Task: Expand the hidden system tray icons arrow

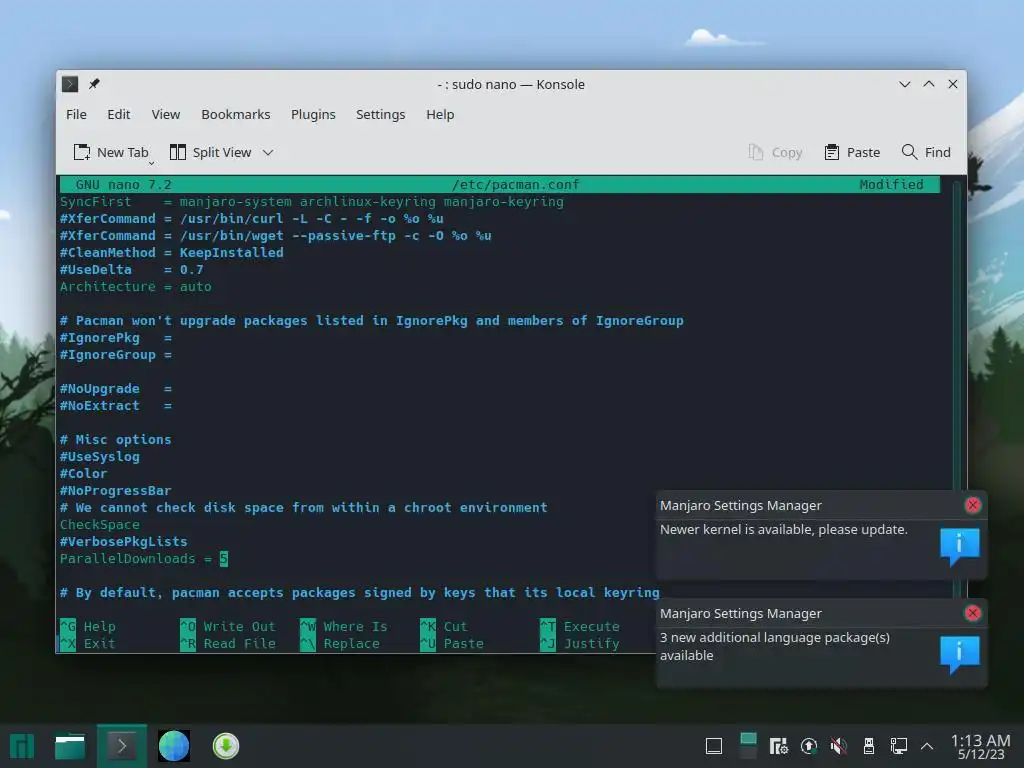Action: (x=927, y=746)
